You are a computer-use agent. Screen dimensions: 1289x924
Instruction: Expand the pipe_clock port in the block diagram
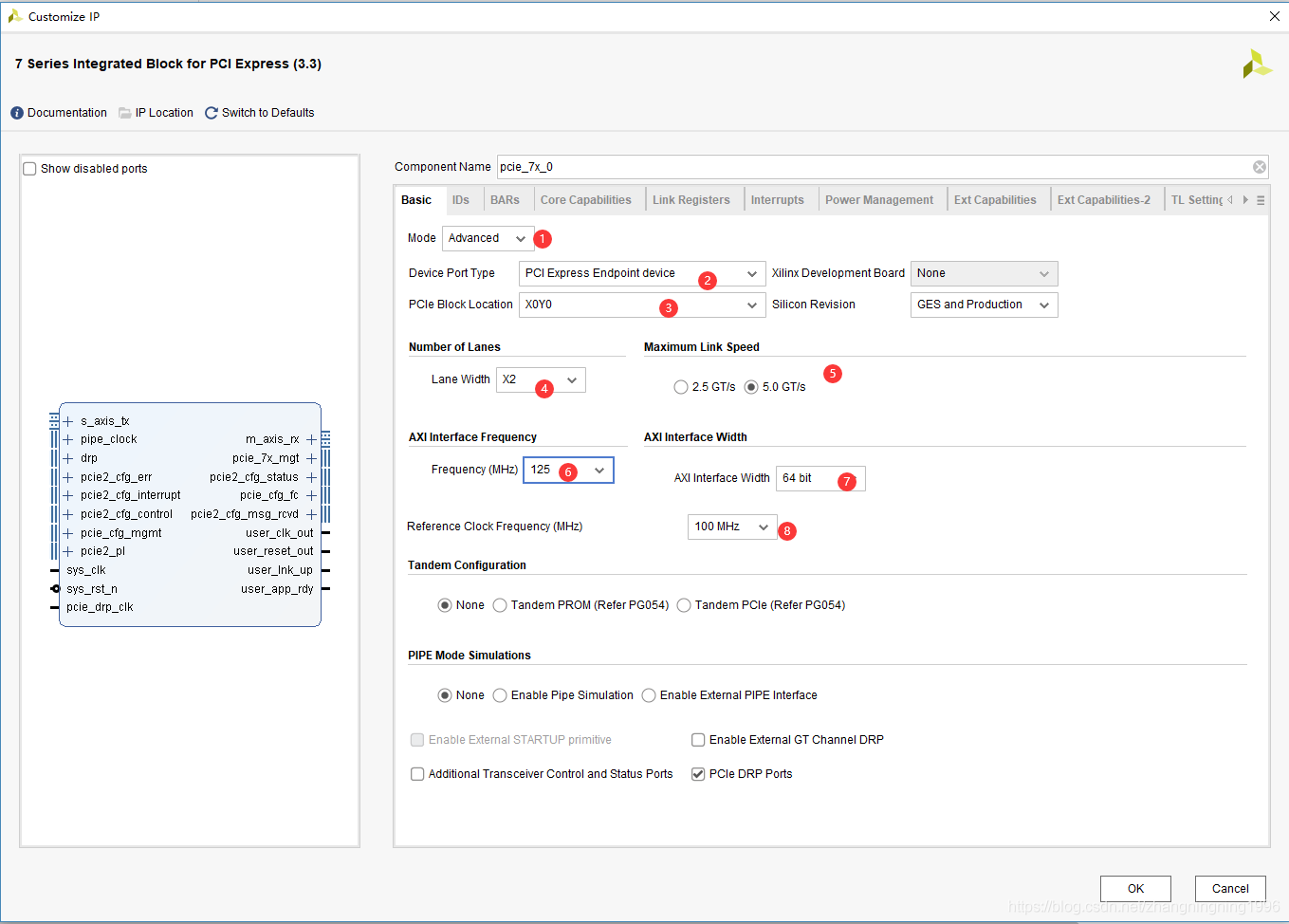coord(67,439)
